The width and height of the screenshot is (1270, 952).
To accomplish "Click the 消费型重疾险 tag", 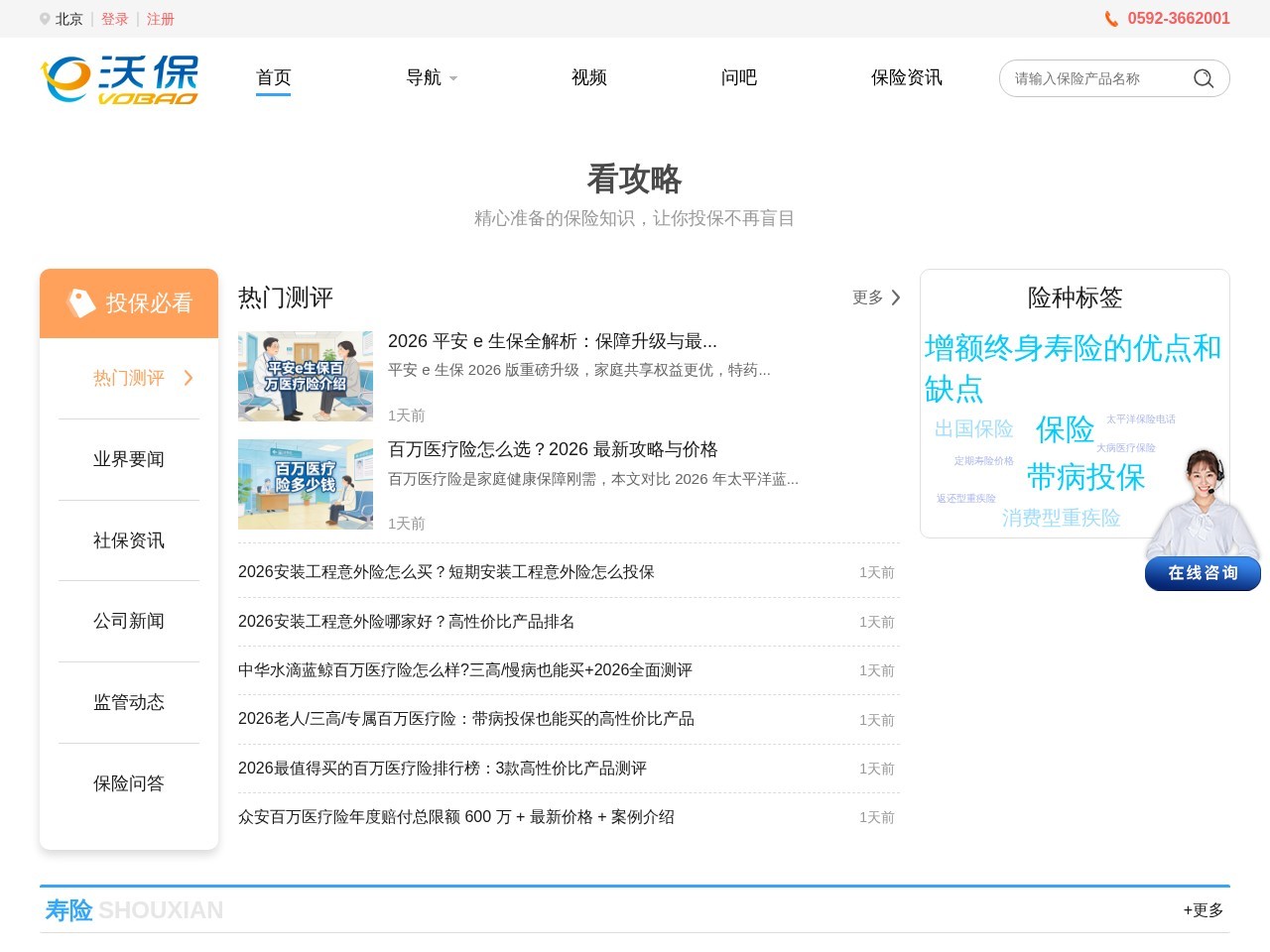I will click(x=1061, y=518).
